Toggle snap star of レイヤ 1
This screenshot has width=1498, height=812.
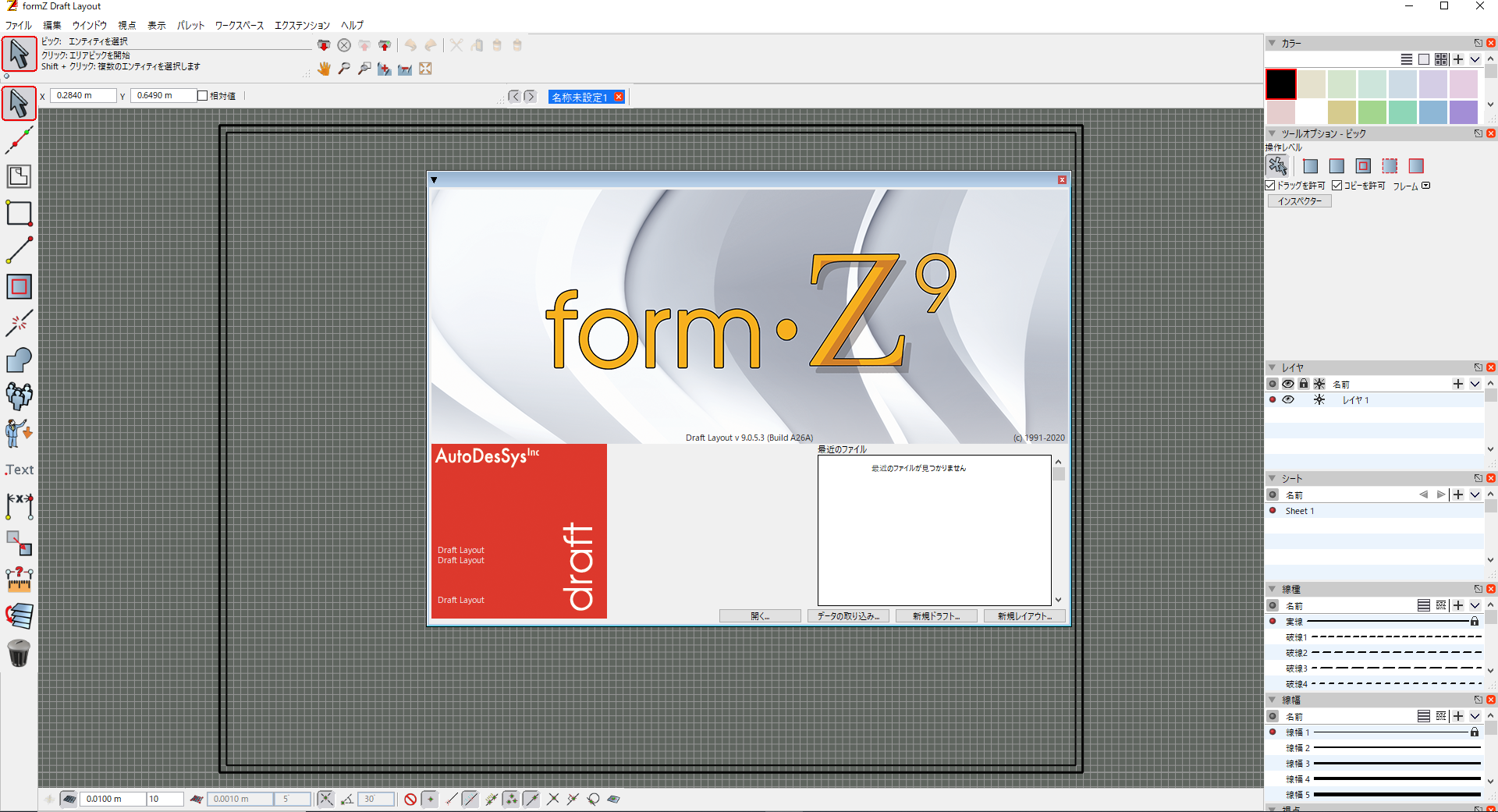[1319, 399]
